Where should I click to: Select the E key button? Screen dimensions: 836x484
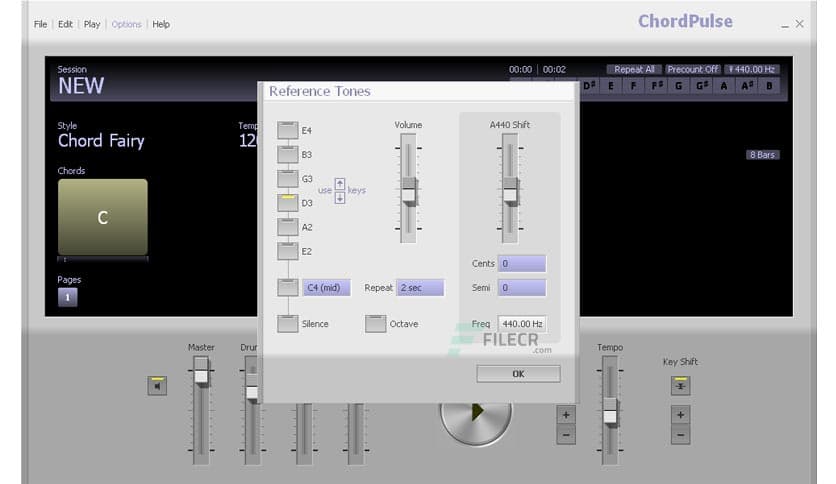(x=611, y=85)
